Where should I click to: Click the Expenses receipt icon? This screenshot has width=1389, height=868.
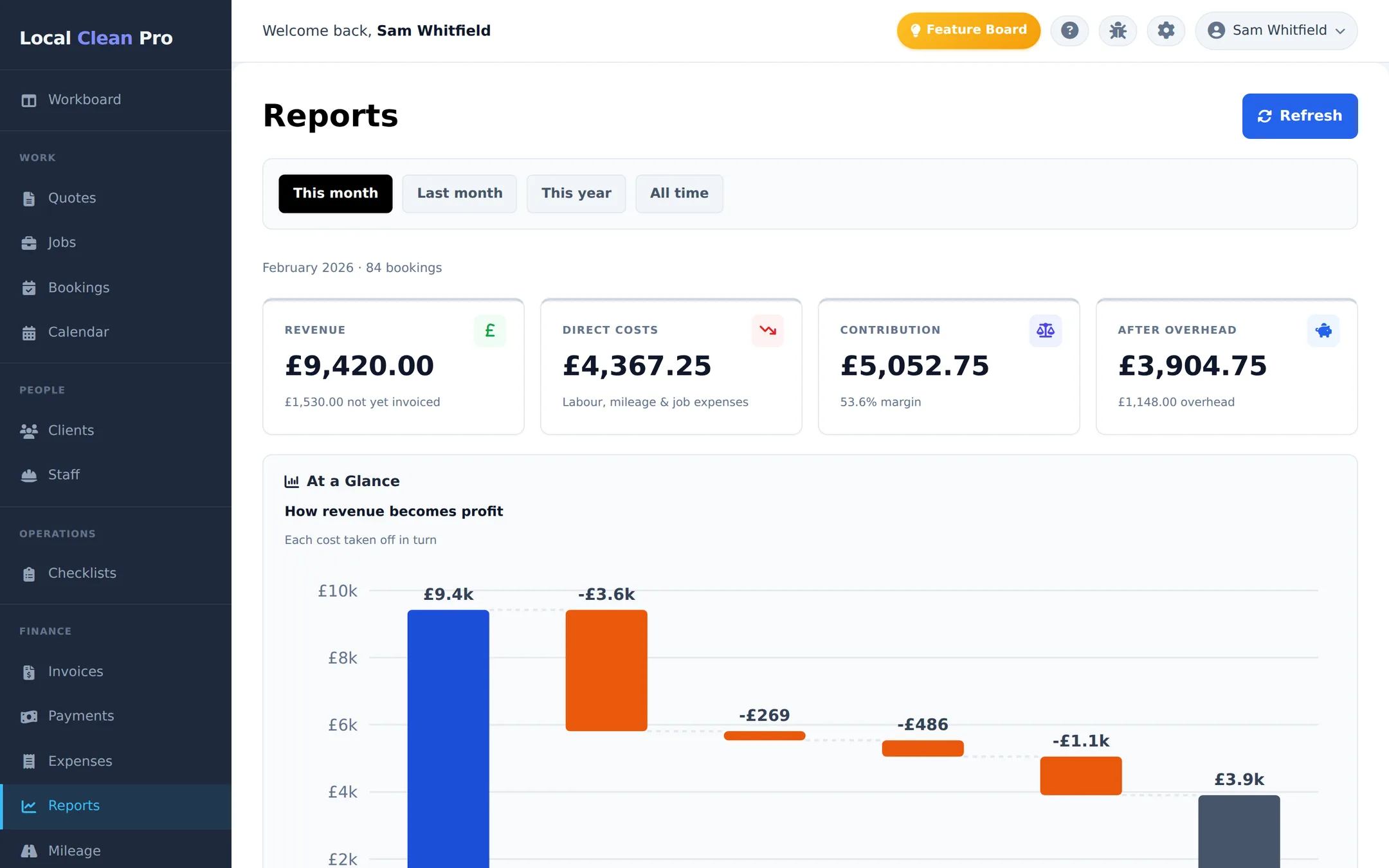tap(29, 761)
